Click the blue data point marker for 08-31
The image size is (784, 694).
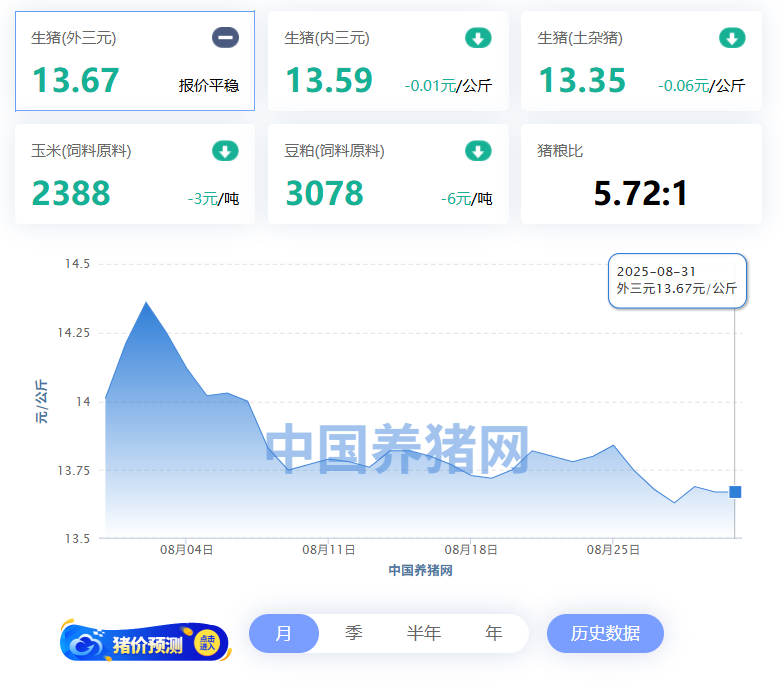tap(735, 492)
